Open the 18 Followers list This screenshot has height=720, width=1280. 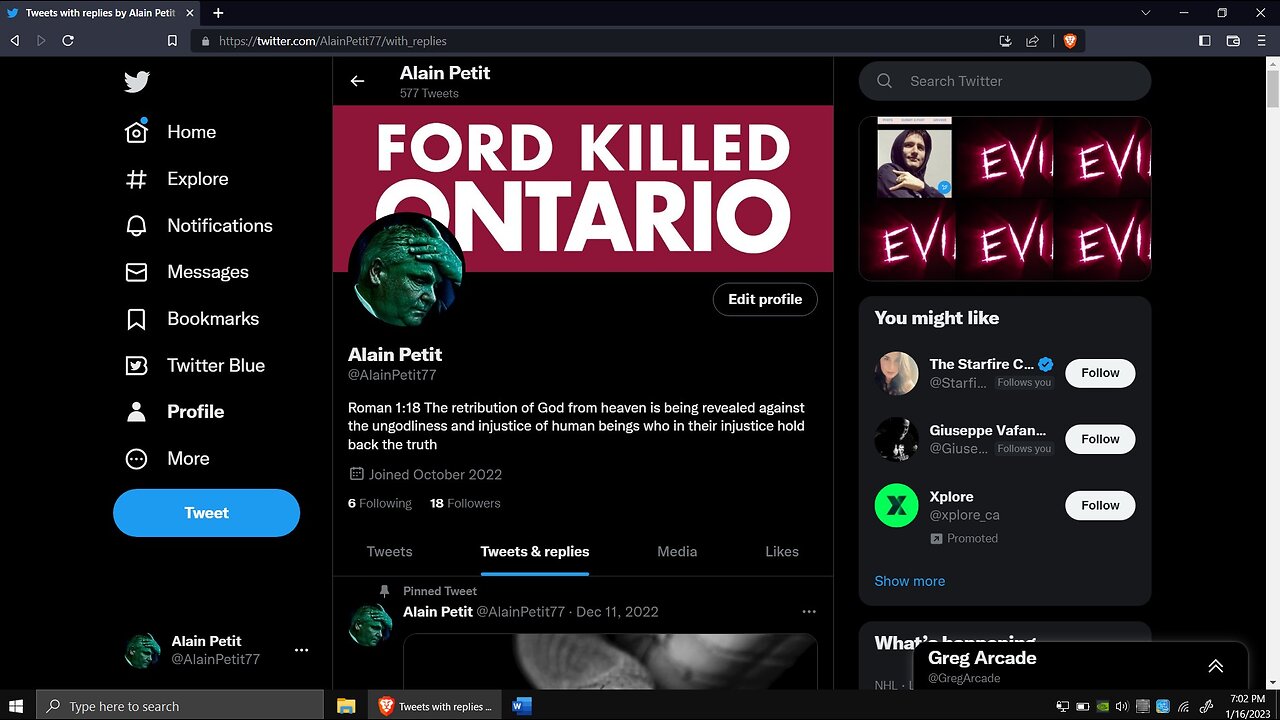pyautogui.click(x=465, y=503)
